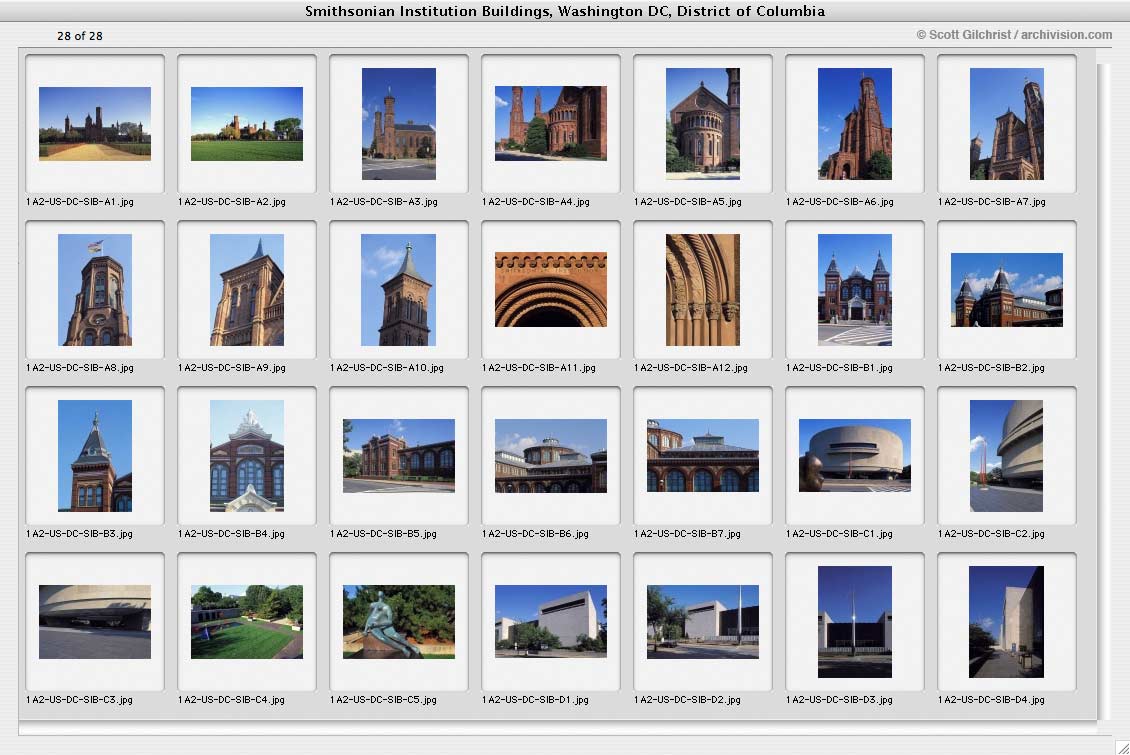Open thumbnail 1A2-US-DC-SIB-A9.jpg
Viewport: 1130px width, 755px height.
pyautogui.click(x=246, y=290)
